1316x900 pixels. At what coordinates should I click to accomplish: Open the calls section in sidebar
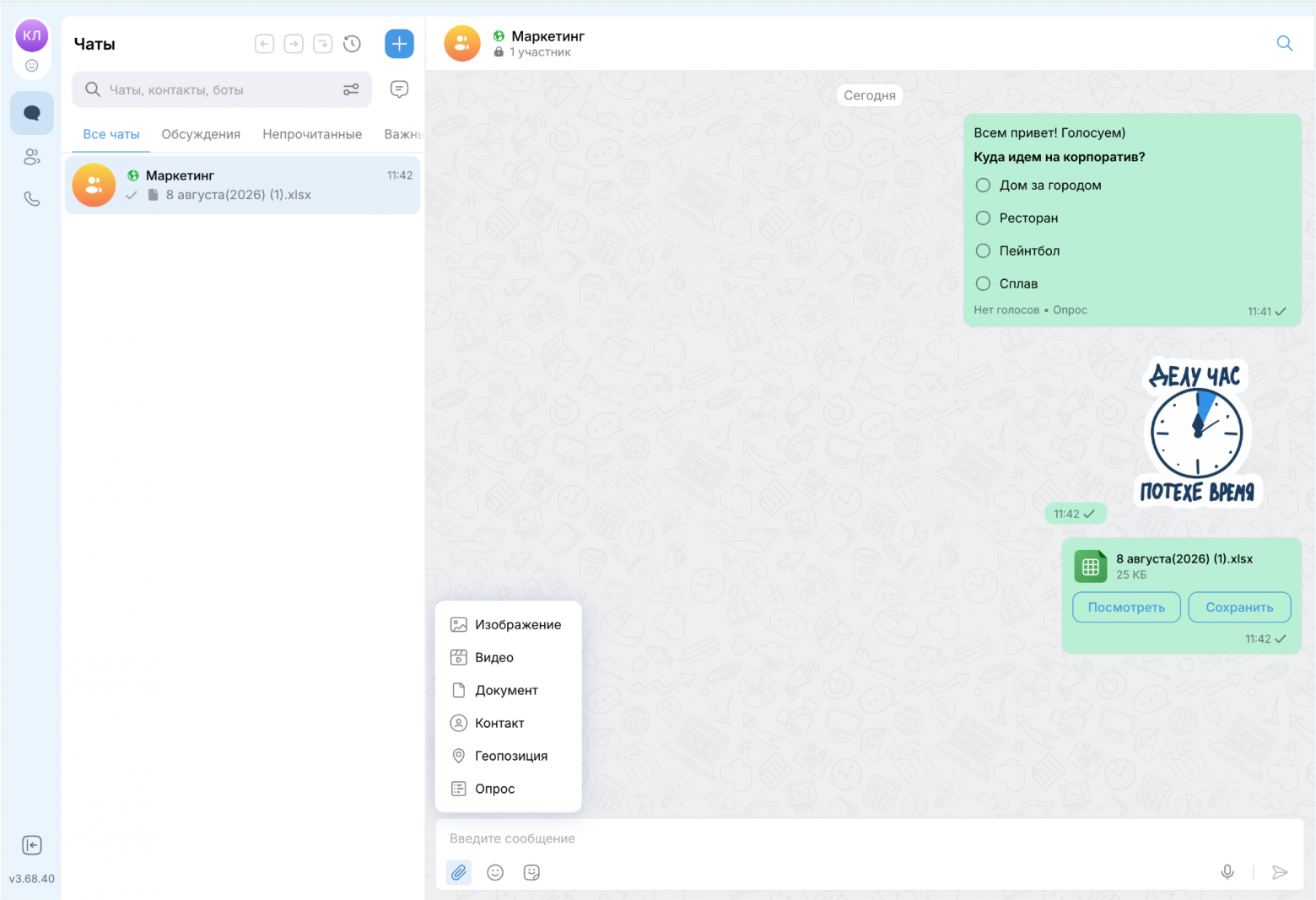pos(32,199)
